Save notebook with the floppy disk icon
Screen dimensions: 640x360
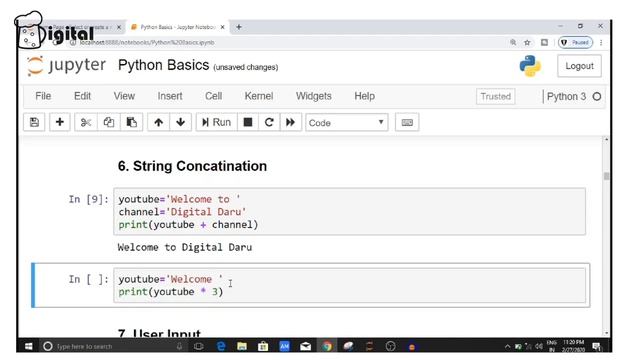click(x=34, y=122)
